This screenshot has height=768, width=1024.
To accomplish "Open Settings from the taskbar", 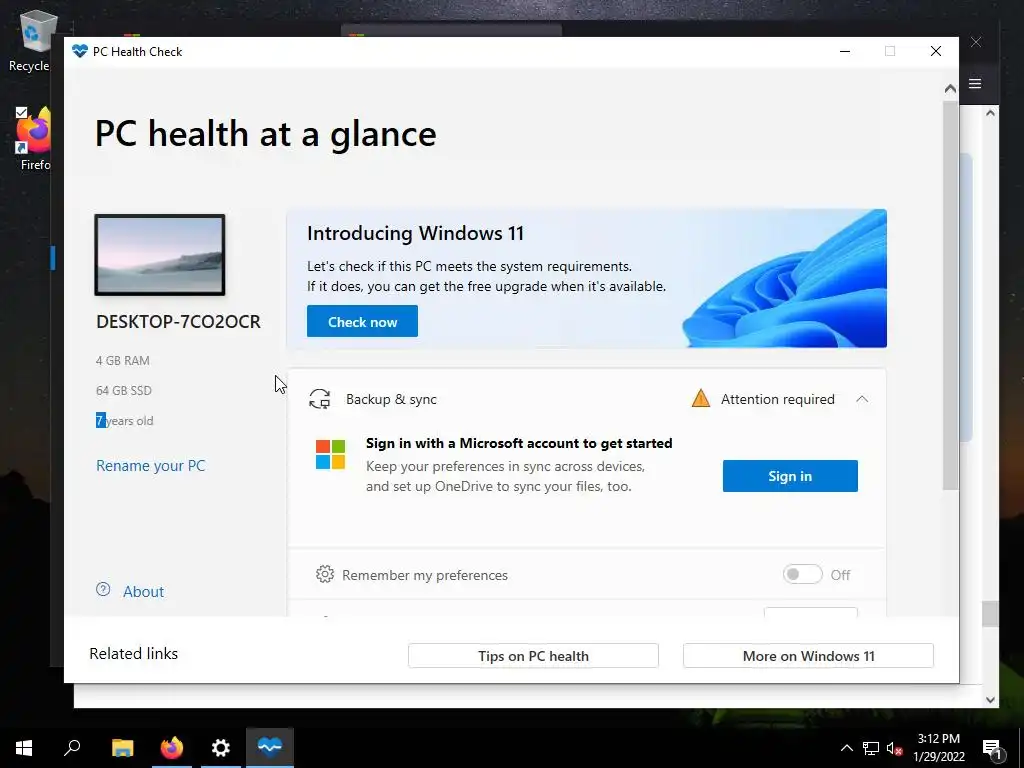I will point(221,748).
